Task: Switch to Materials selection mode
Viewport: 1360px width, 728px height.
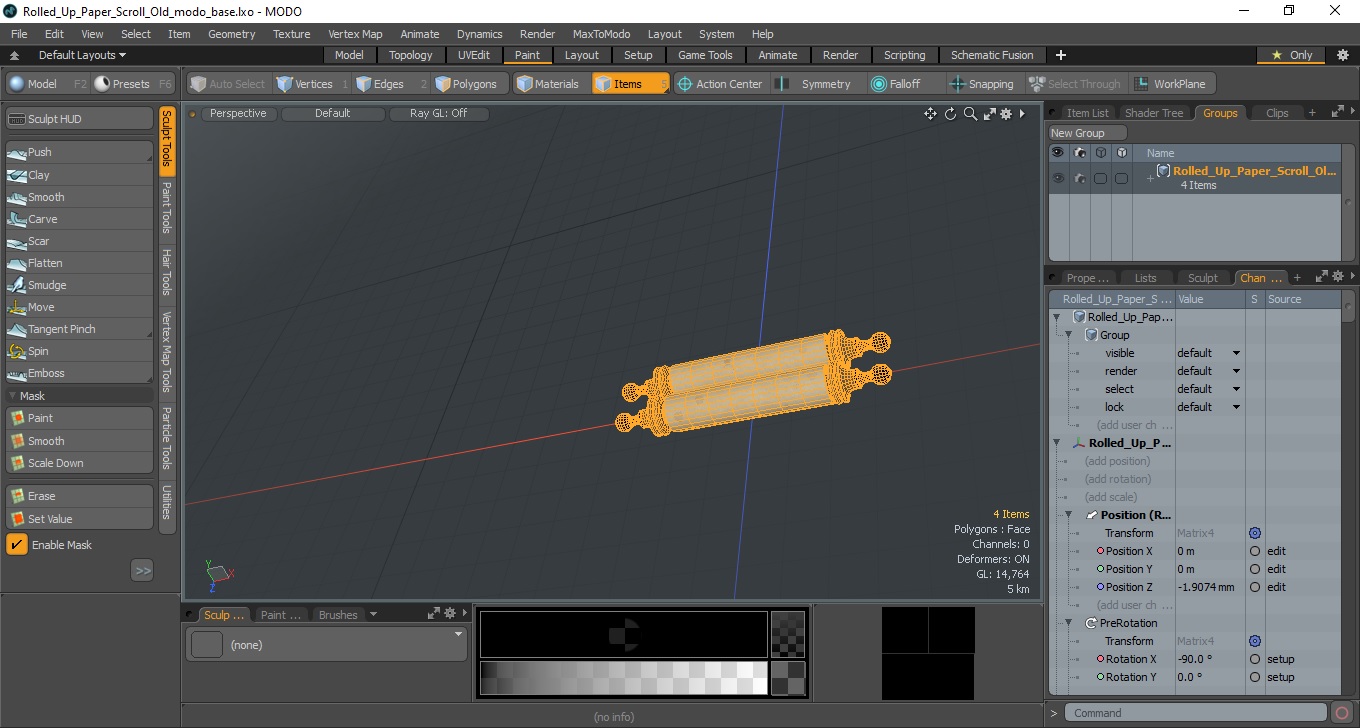Action: [x=549, y=84]
